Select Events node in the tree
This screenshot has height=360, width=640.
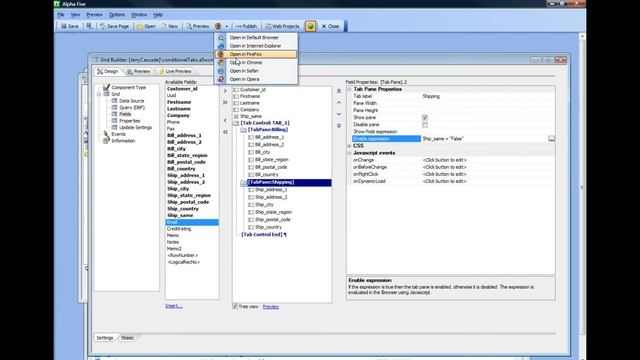118,134
